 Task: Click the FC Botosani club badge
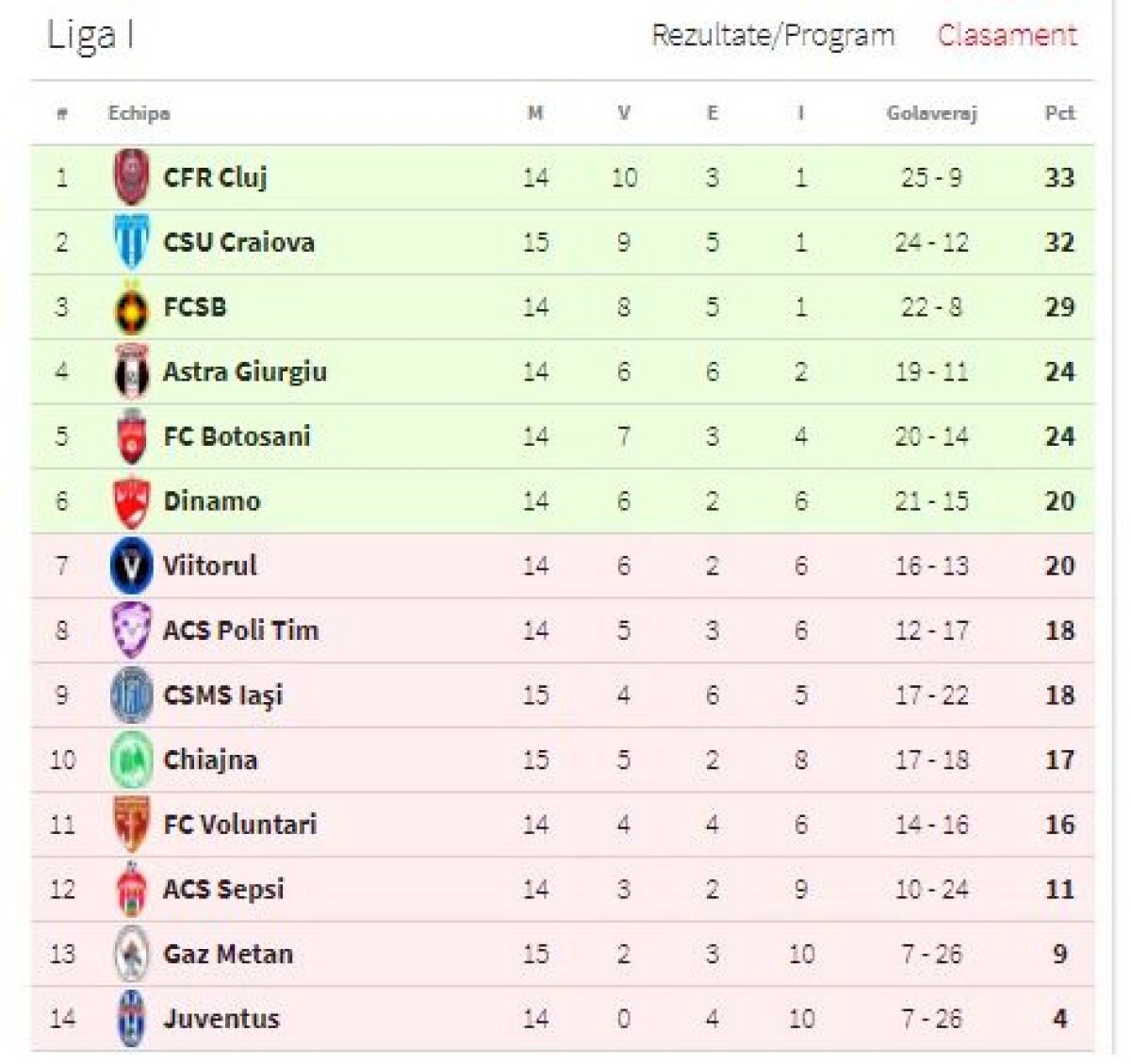coord(131,436)
